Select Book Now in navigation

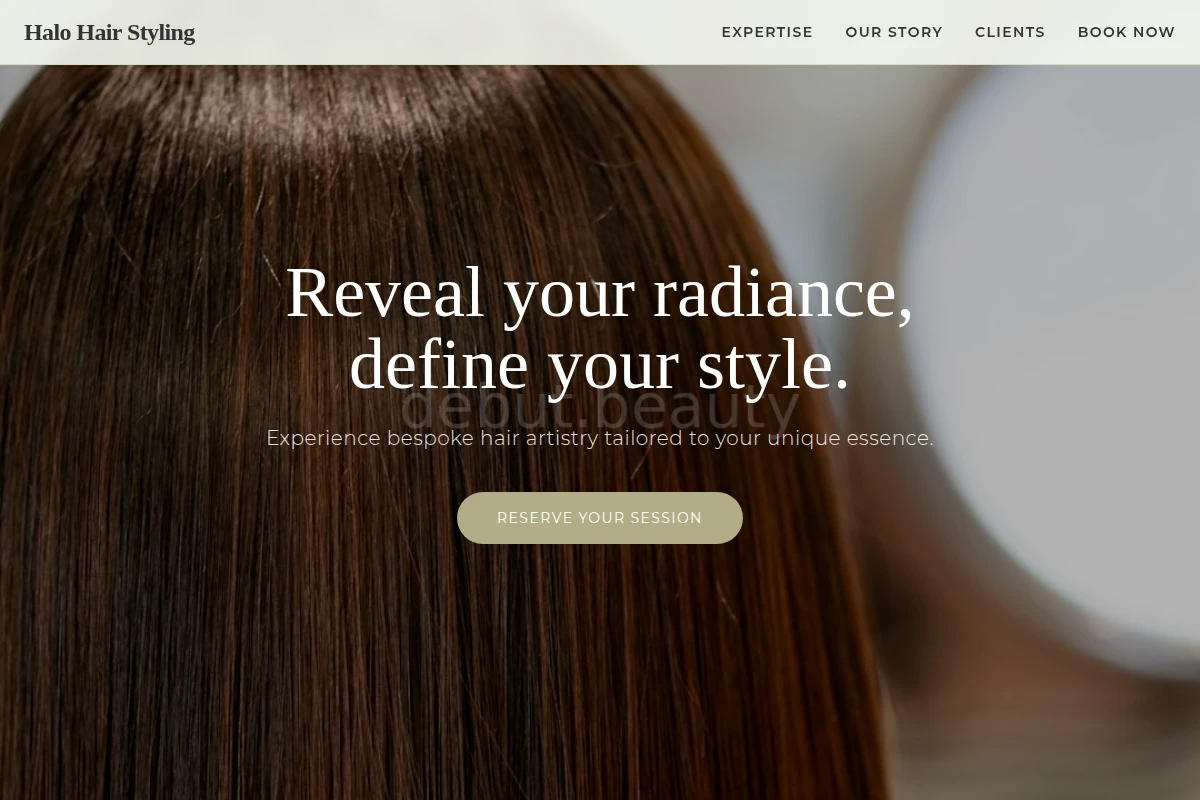pyautogui.click(x=1126, y=32)
